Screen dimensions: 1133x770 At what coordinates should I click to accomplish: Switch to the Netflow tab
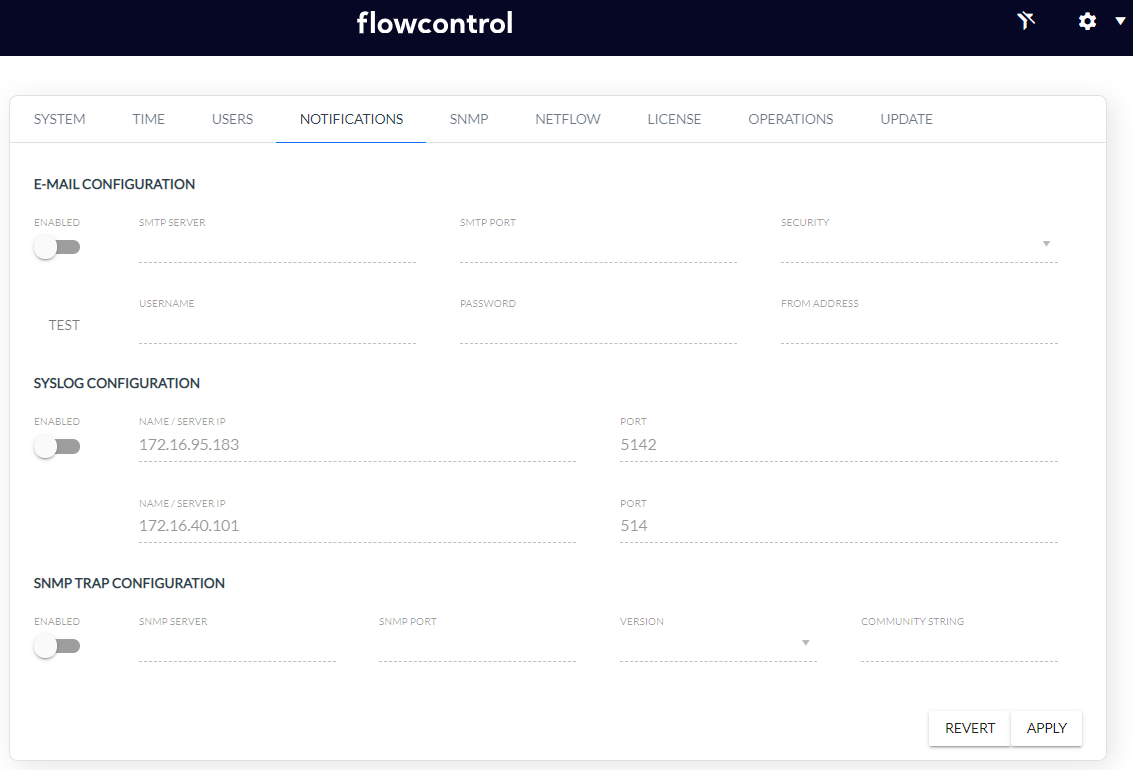(568, 119)
